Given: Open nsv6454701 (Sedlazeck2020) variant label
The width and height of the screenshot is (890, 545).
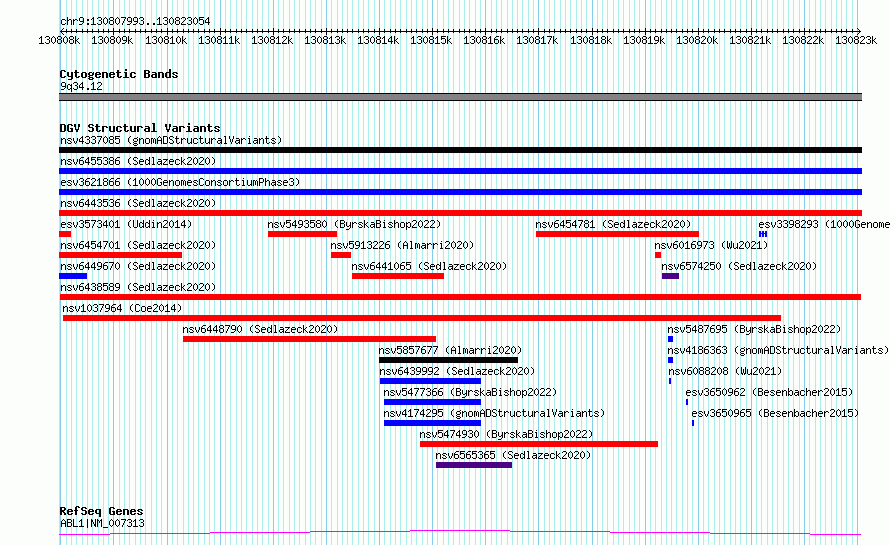Looking at the screenshot, I should [138, 245].
